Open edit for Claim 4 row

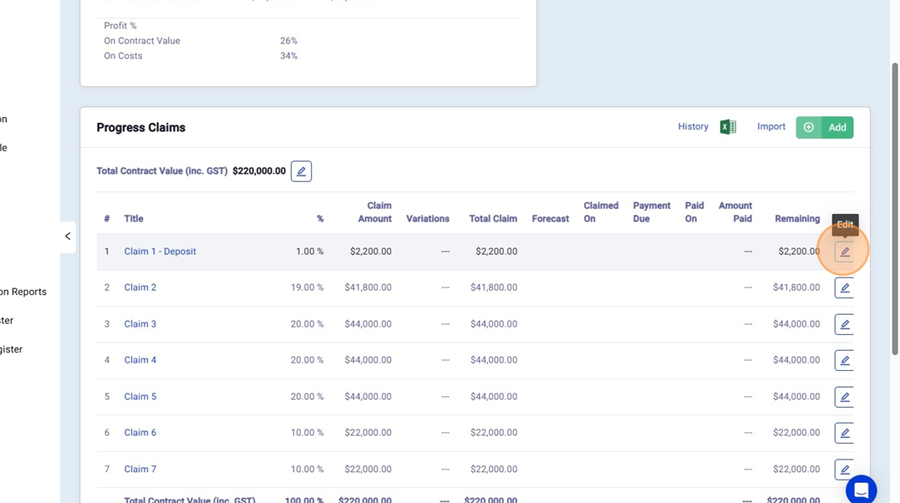pos(844,360)
